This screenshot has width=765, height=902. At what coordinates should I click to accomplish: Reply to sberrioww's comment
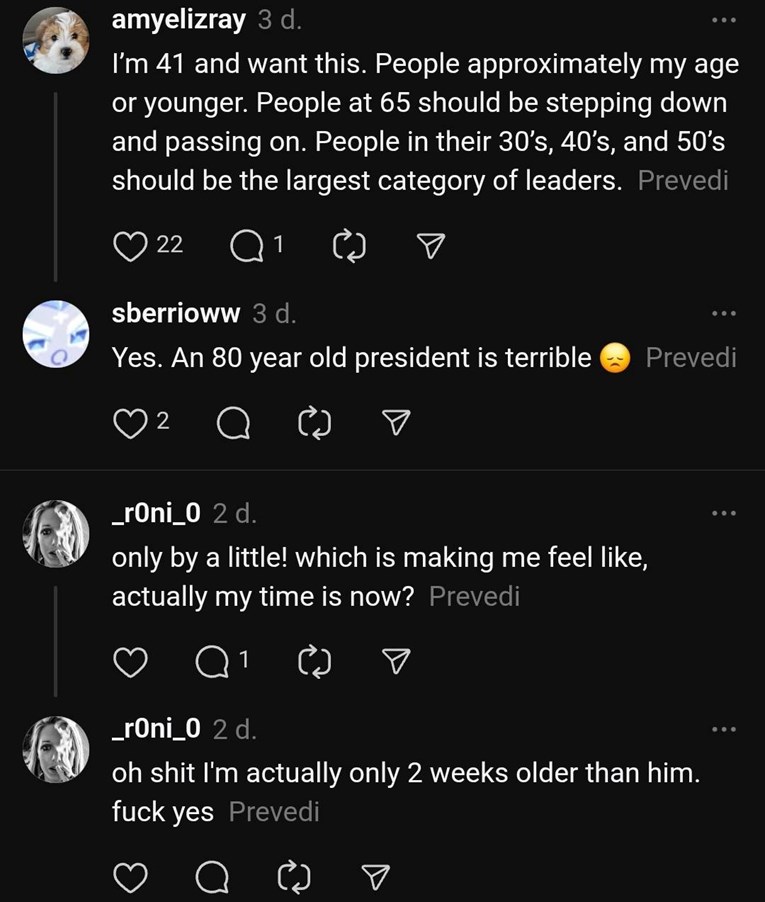[232, 423]
